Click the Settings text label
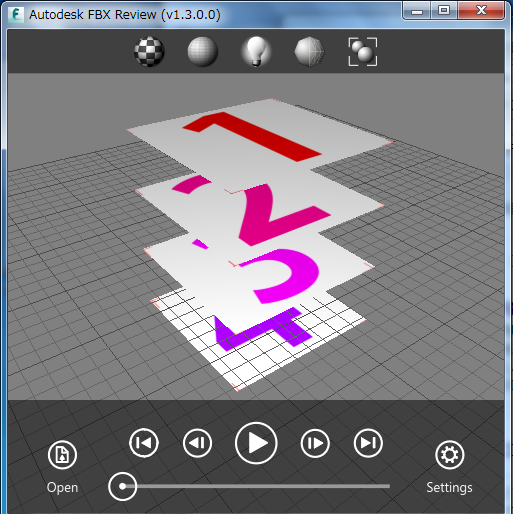The height and width of the screenshot is (514, 513). pos(449,487)
